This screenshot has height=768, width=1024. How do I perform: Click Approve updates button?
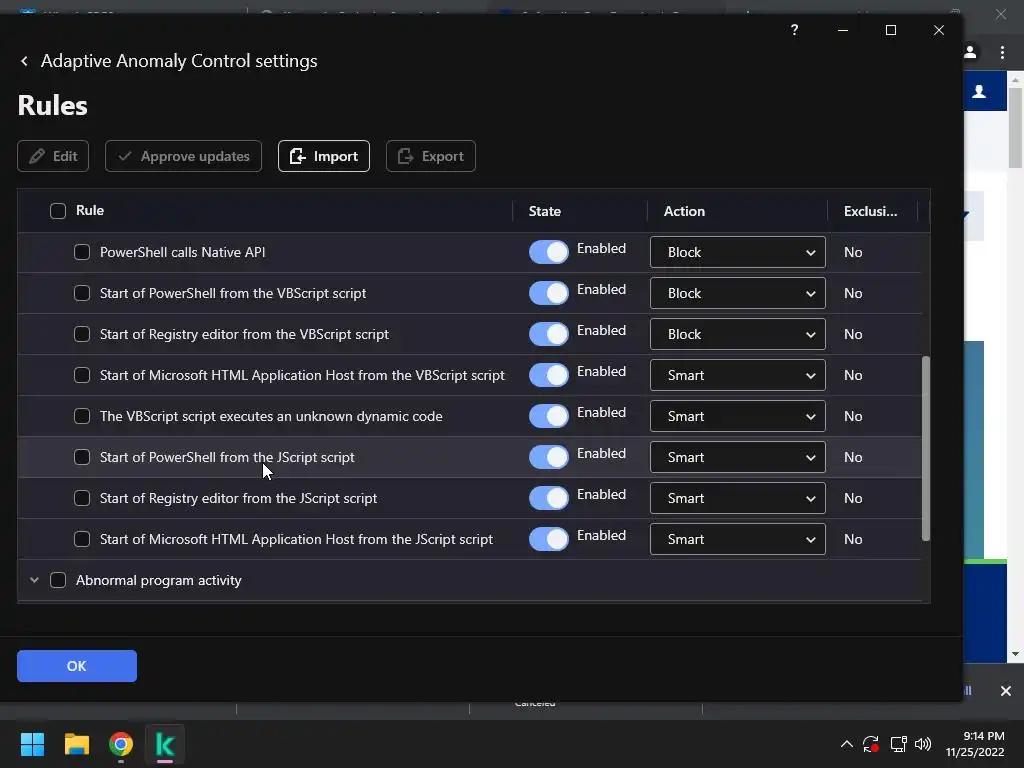(184, 156)
